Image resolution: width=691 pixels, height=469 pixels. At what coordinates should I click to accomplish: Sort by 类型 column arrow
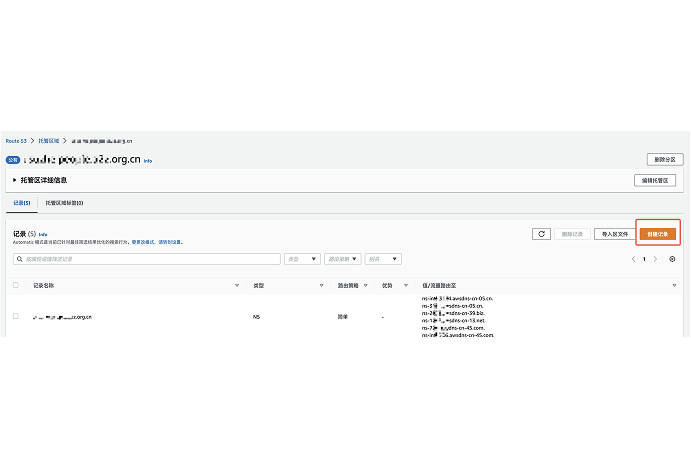(321, 285)
